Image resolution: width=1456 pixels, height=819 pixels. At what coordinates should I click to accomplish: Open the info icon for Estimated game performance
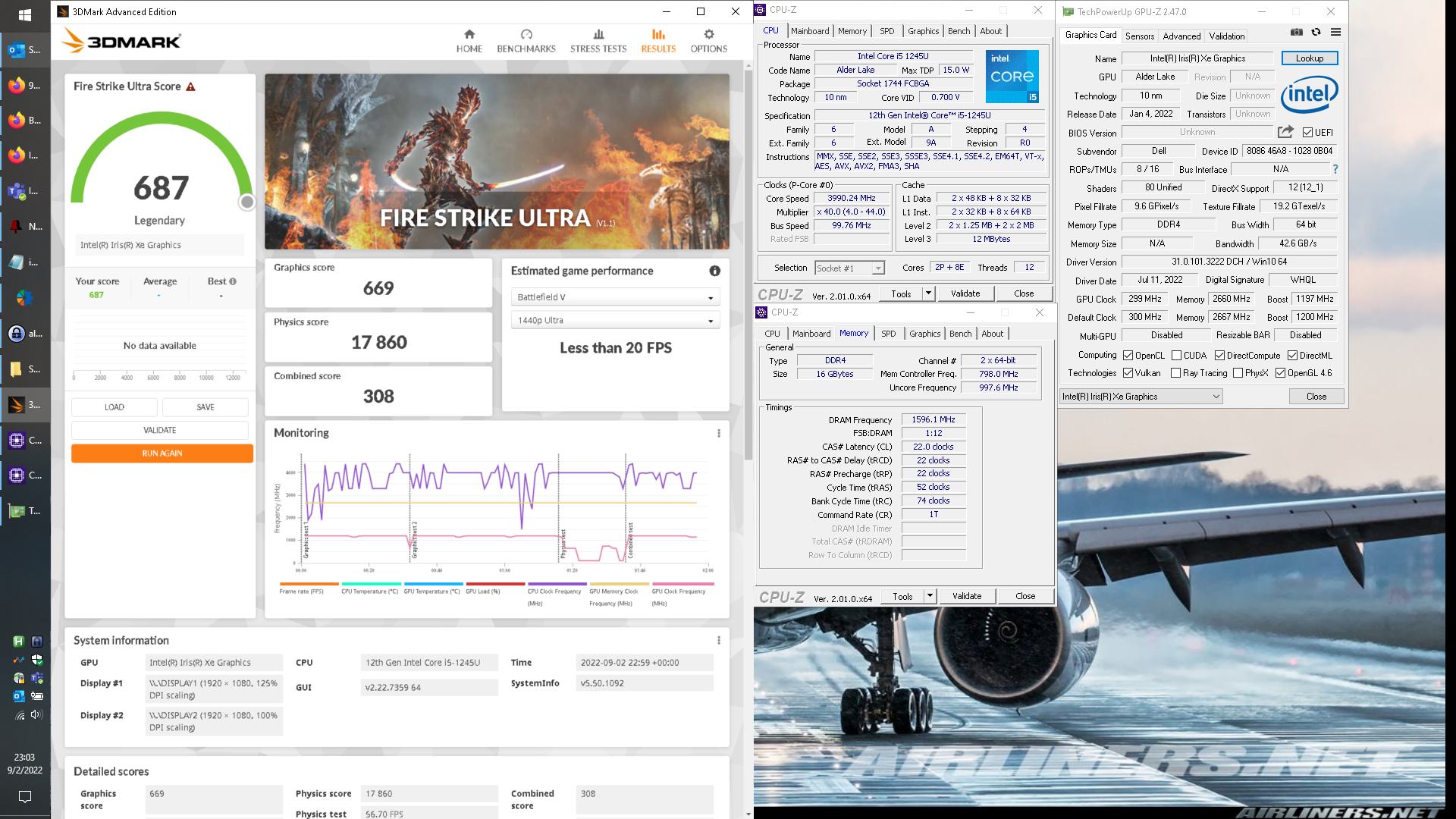[714, 271]
